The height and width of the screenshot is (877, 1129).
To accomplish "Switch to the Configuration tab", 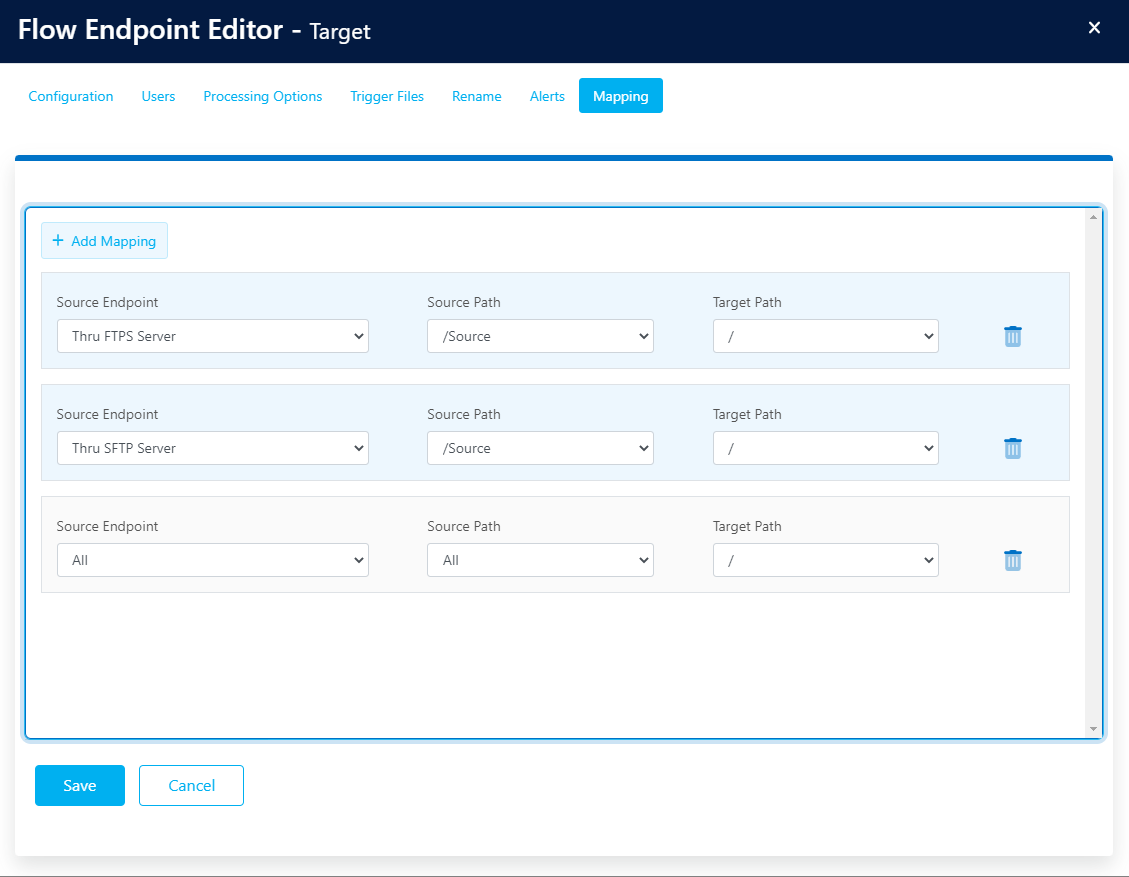I will [71, 97].
